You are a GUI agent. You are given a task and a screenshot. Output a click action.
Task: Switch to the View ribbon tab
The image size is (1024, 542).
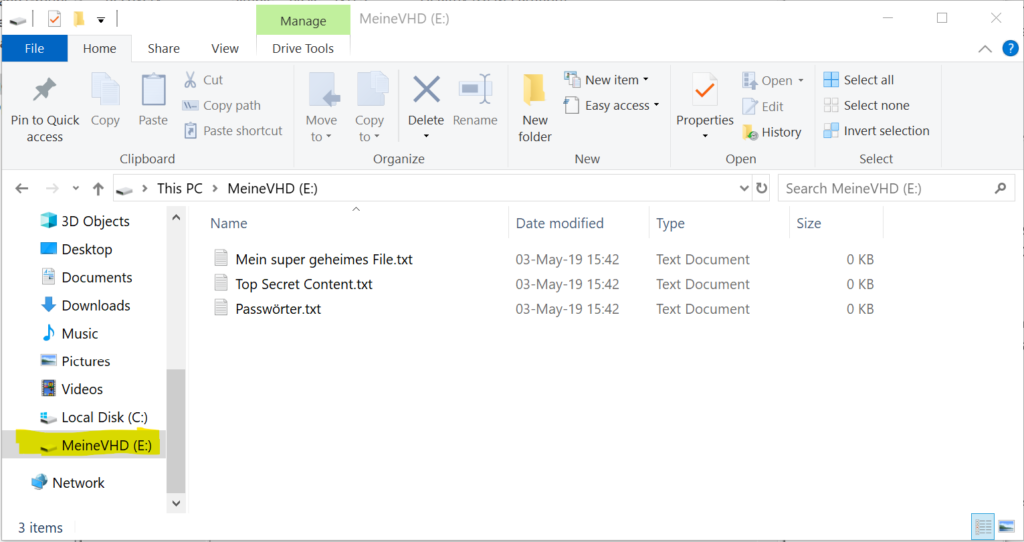coord(225,48)
